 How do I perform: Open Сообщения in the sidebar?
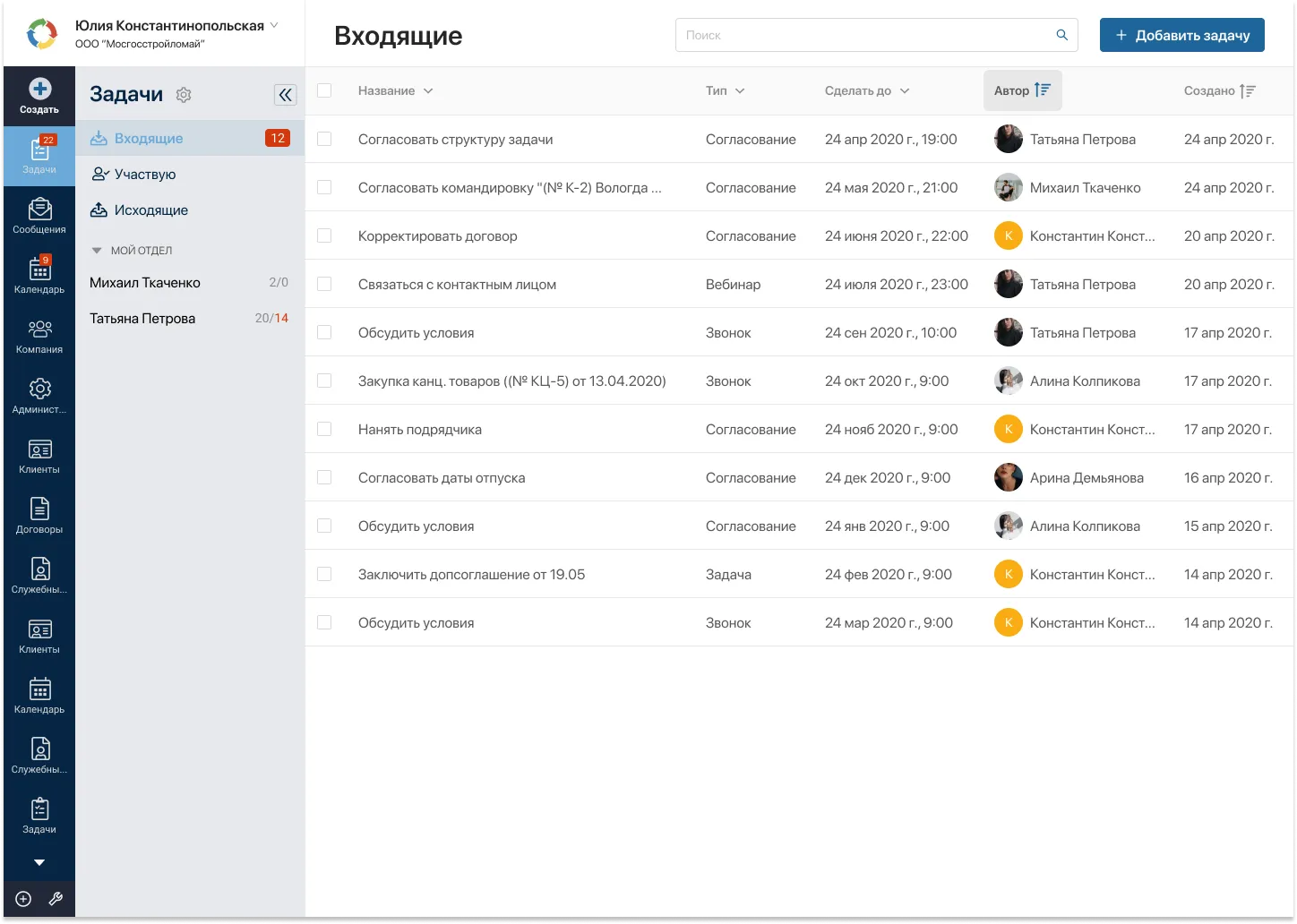pos(39,216)
